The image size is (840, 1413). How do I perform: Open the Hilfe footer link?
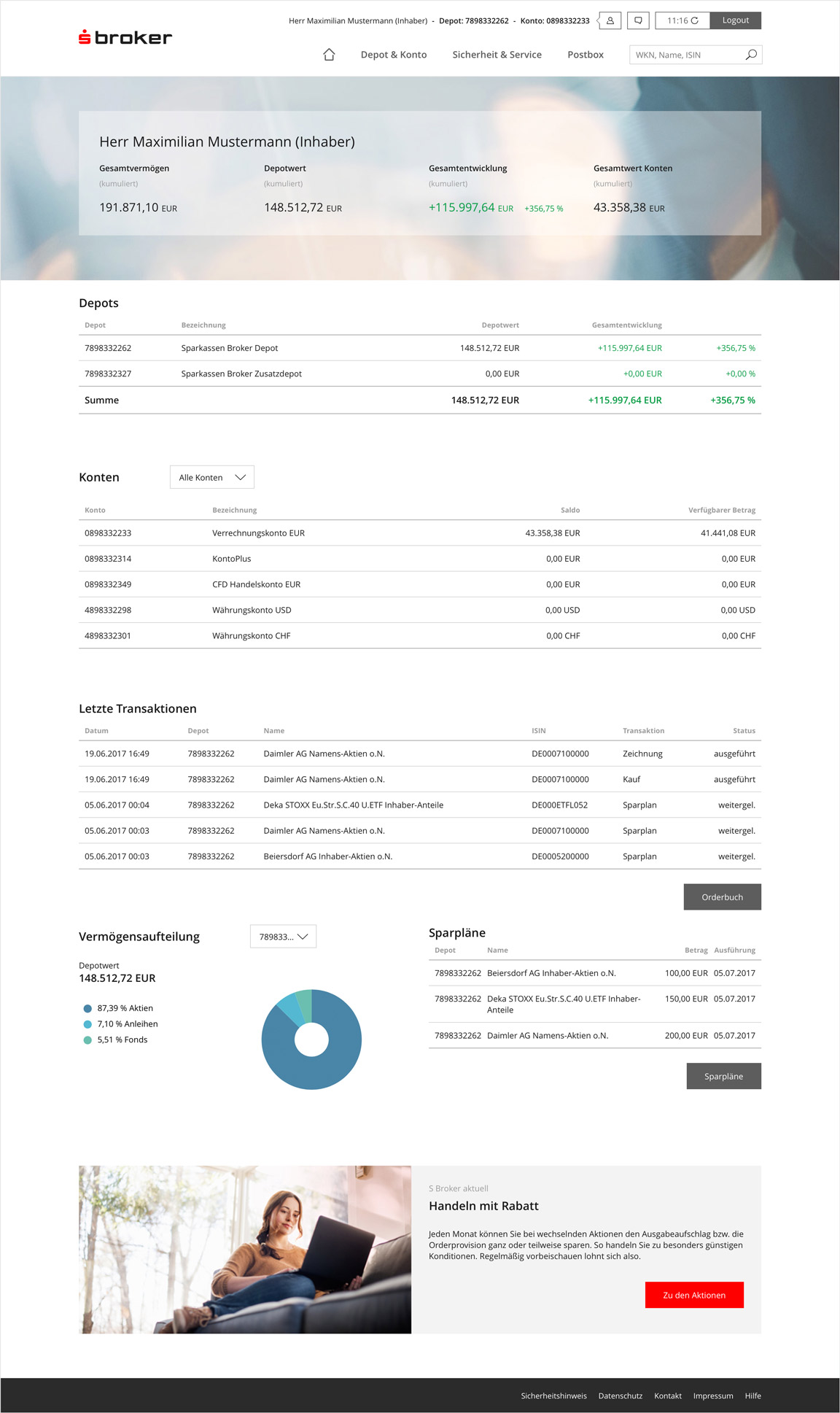753,1395
